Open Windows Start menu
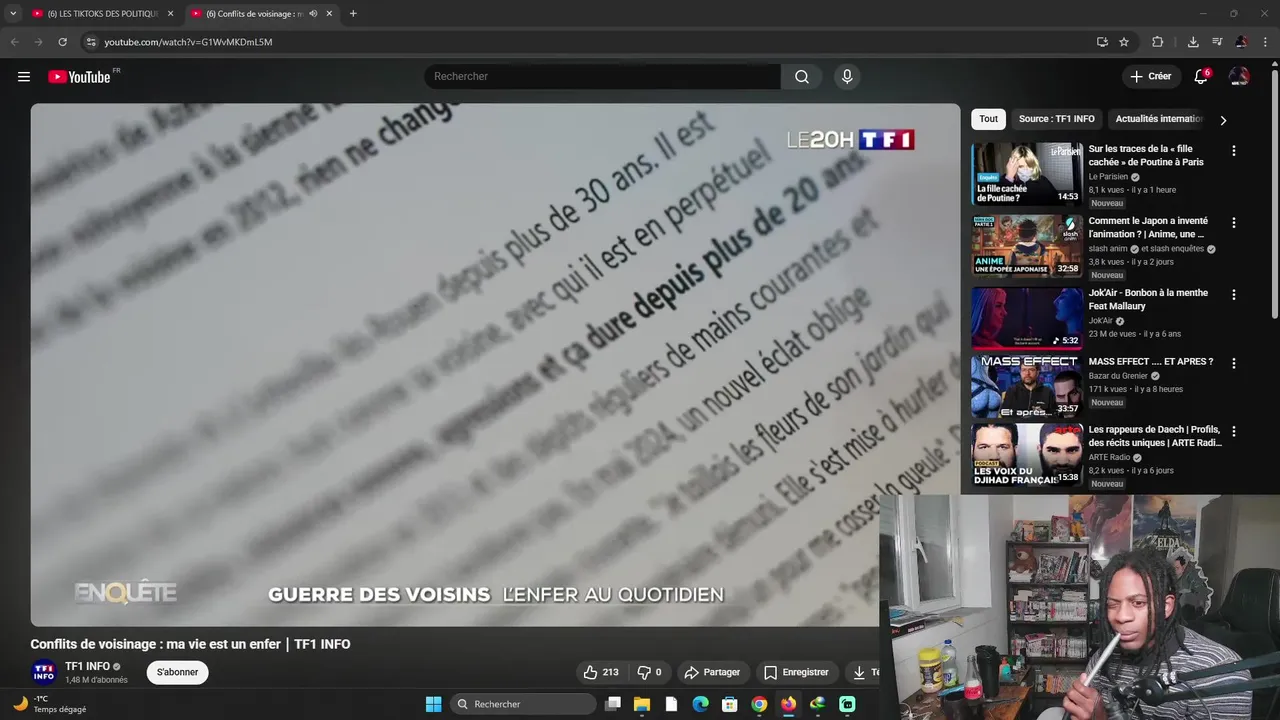Viewport: 1280px width, 720px height. 433,704
